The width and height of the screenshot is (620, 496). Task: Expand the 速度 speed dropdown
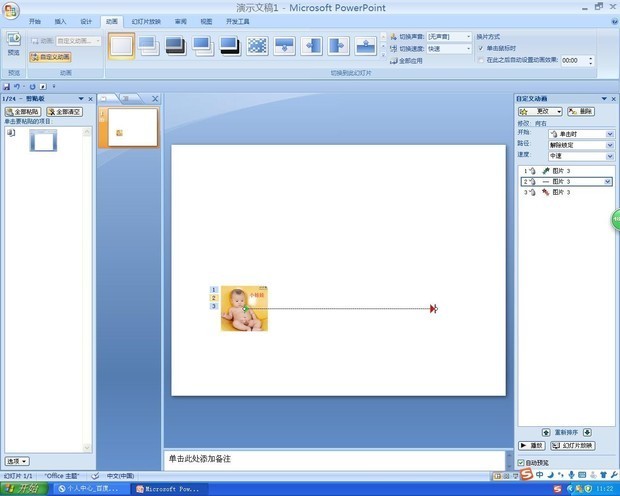(x=580, y=155)
